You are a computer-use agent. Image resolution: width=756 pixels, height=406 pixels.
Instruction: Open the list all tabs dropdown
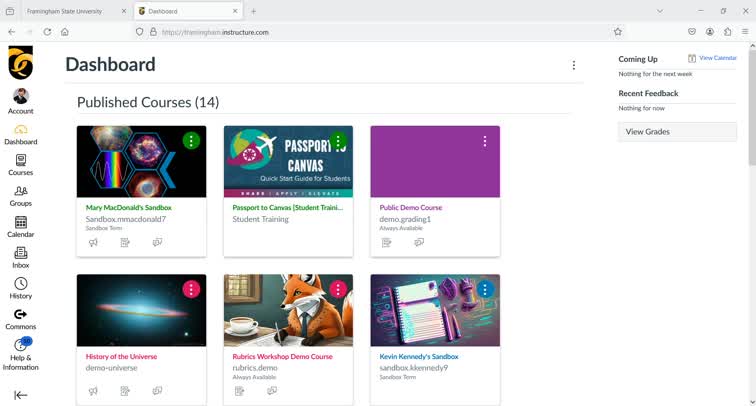pos(660,11)
